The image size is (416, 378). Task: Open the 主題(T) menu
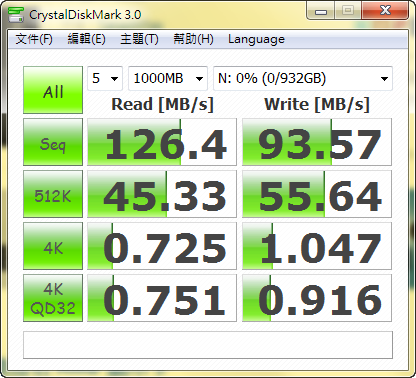pyautogui.click(x=139, y=39)
